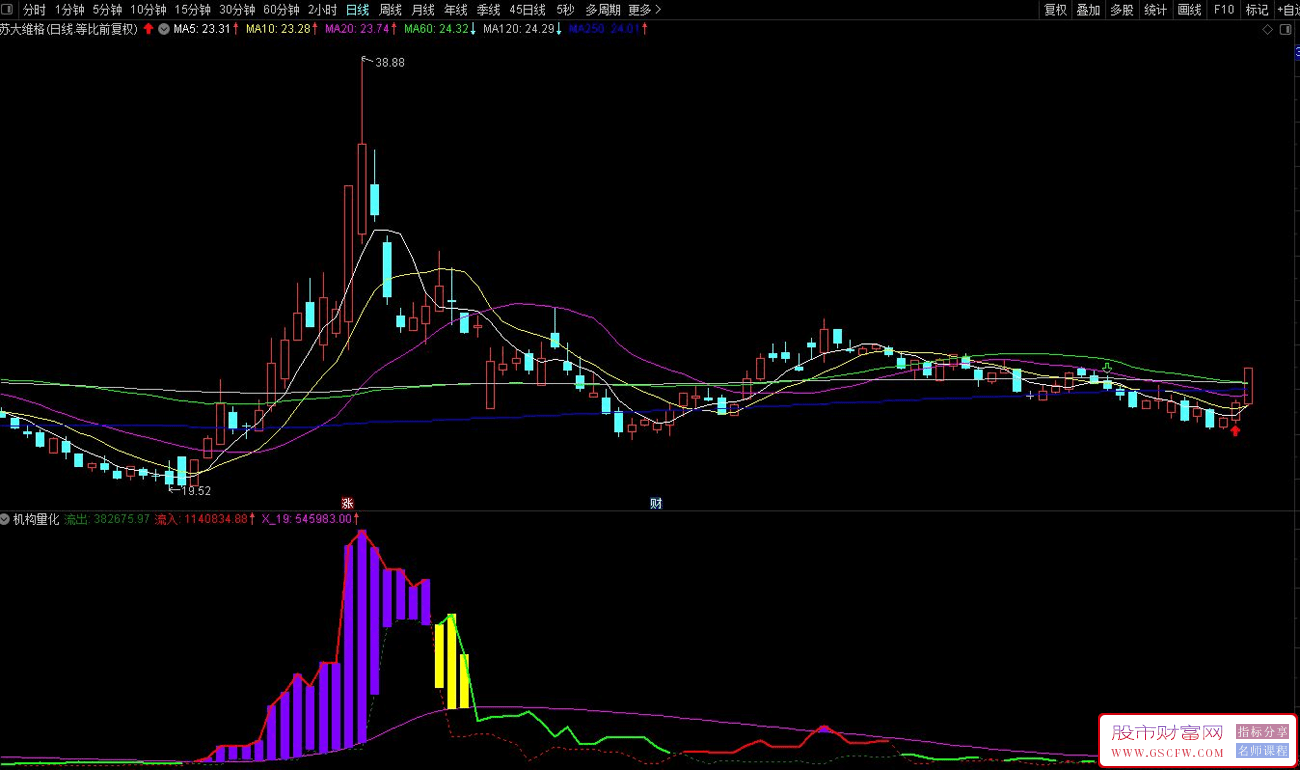Select the 2小时 period

[322, 10]
